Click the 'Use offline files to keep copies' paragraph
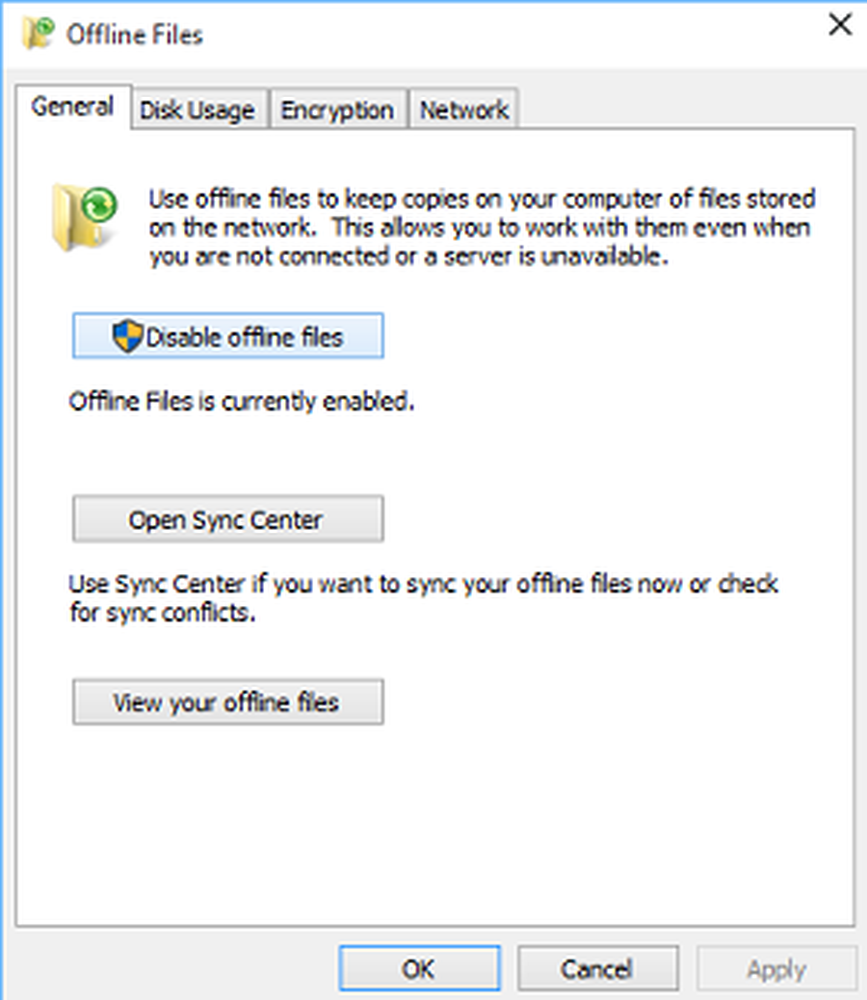 pos(482,228)
